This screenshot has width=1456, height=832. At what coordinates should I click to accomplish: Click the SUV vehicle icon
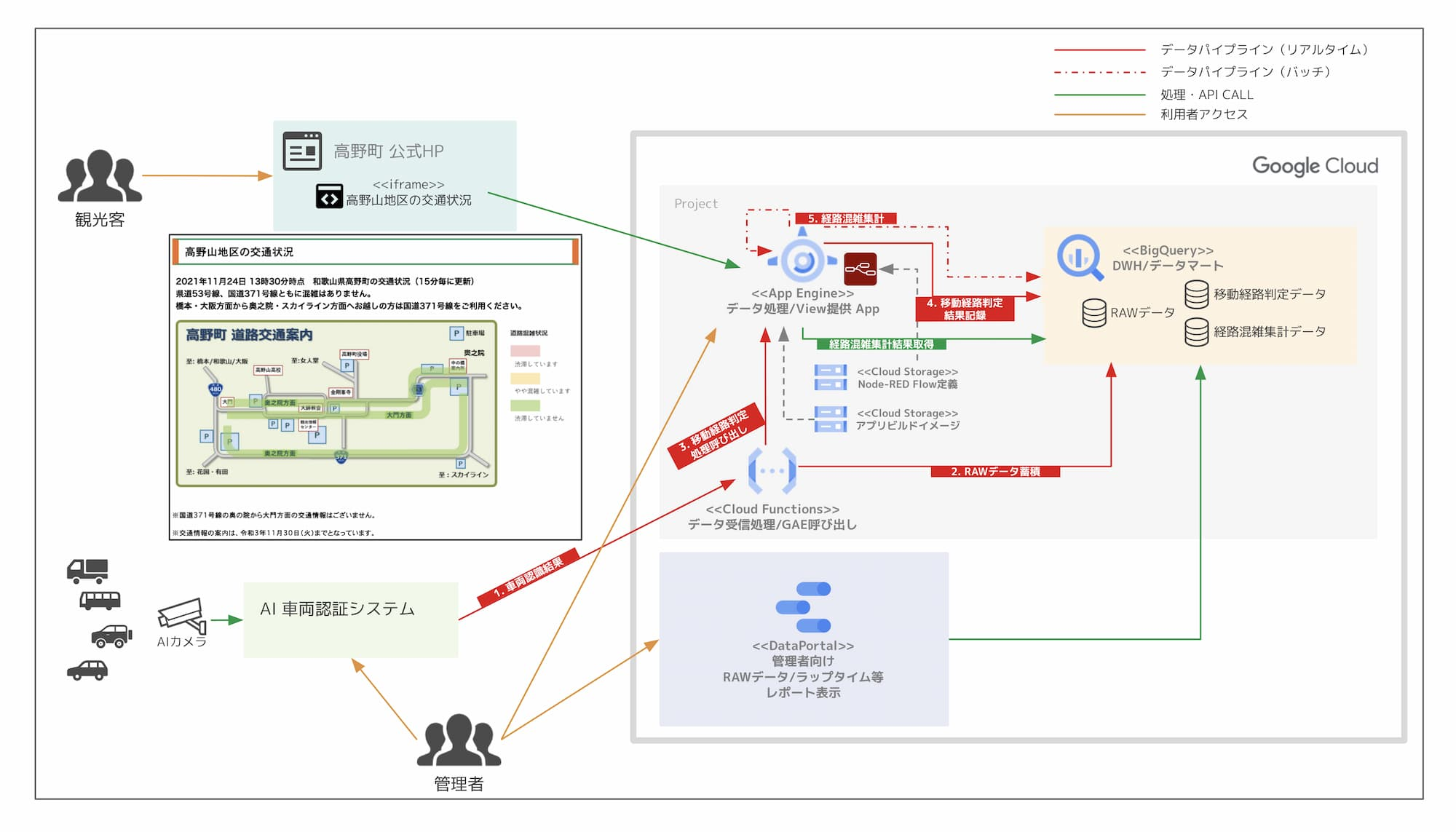coord(111,636)
